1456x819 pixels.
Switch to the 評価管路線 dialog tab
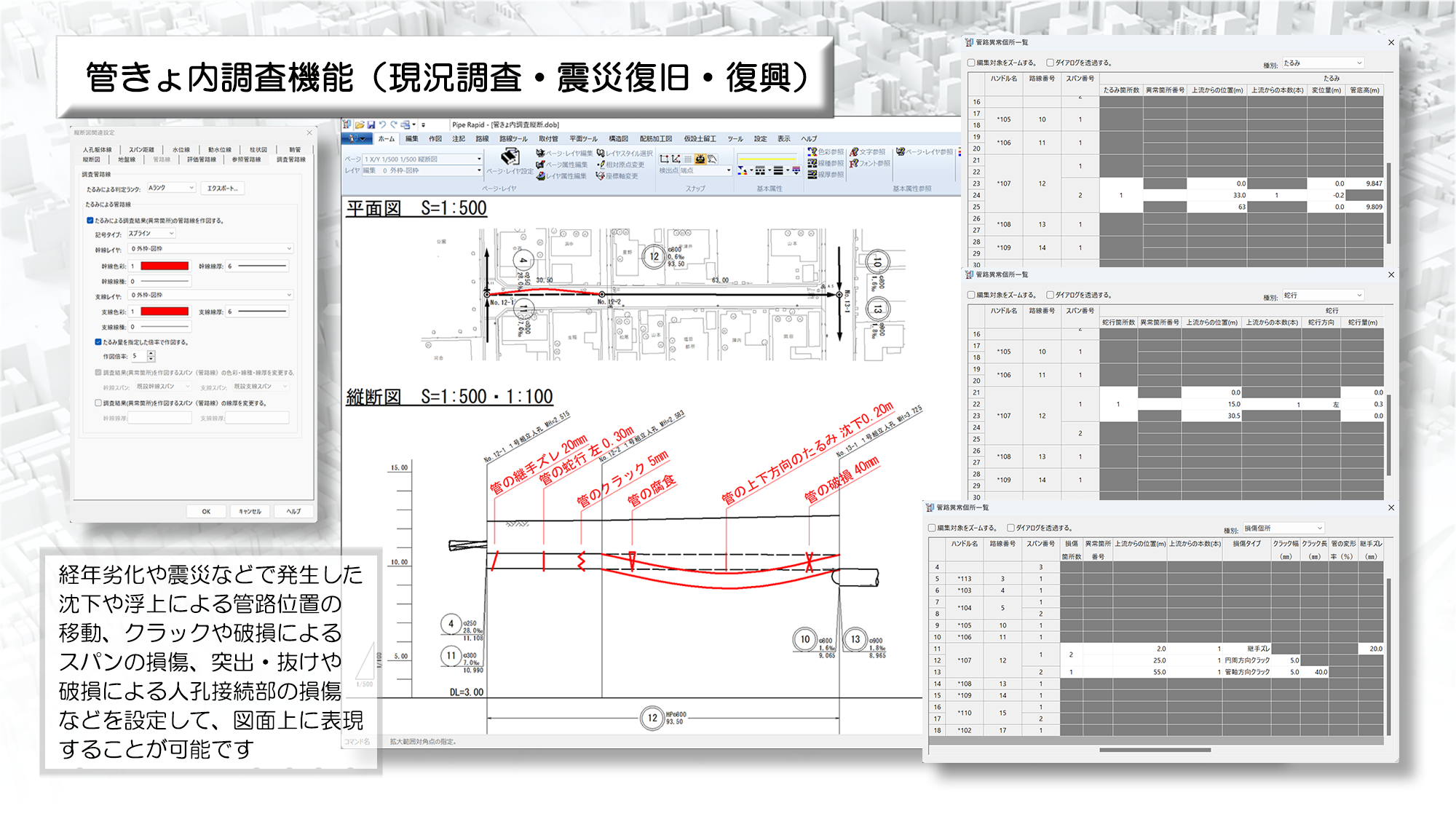coord(201,159)
